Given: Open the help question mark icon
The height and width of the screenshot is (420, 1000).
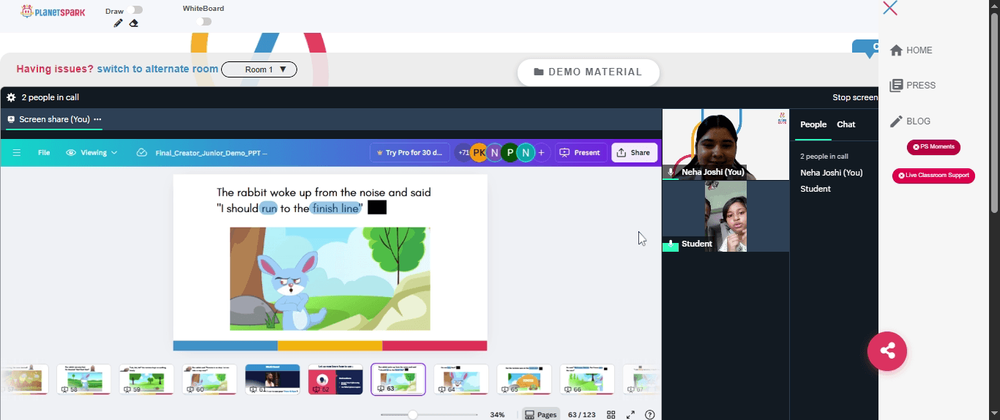Looking at the screenshot, I should [650, 415].
